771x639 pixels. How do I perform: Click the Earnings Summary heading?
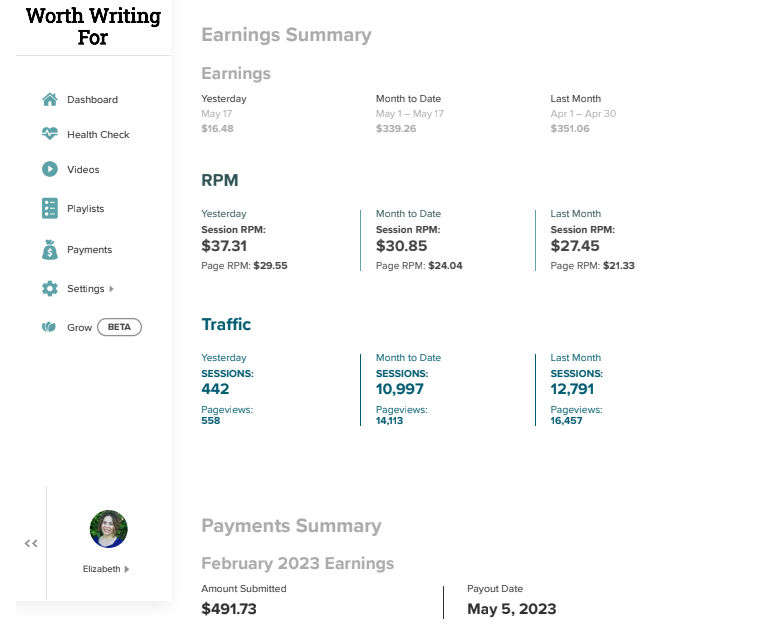(286, 35)
